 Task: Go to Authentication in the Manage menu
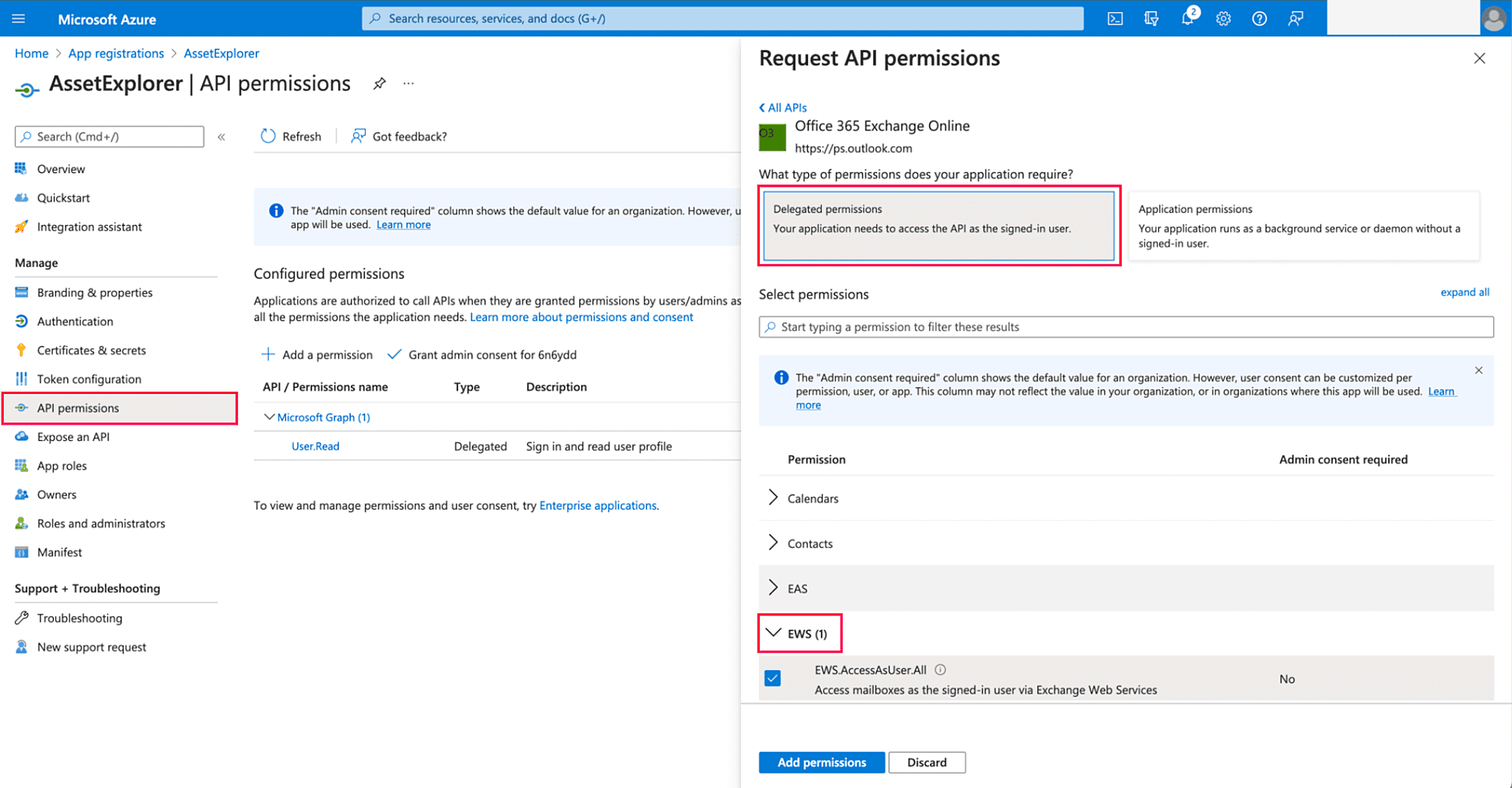75,321
